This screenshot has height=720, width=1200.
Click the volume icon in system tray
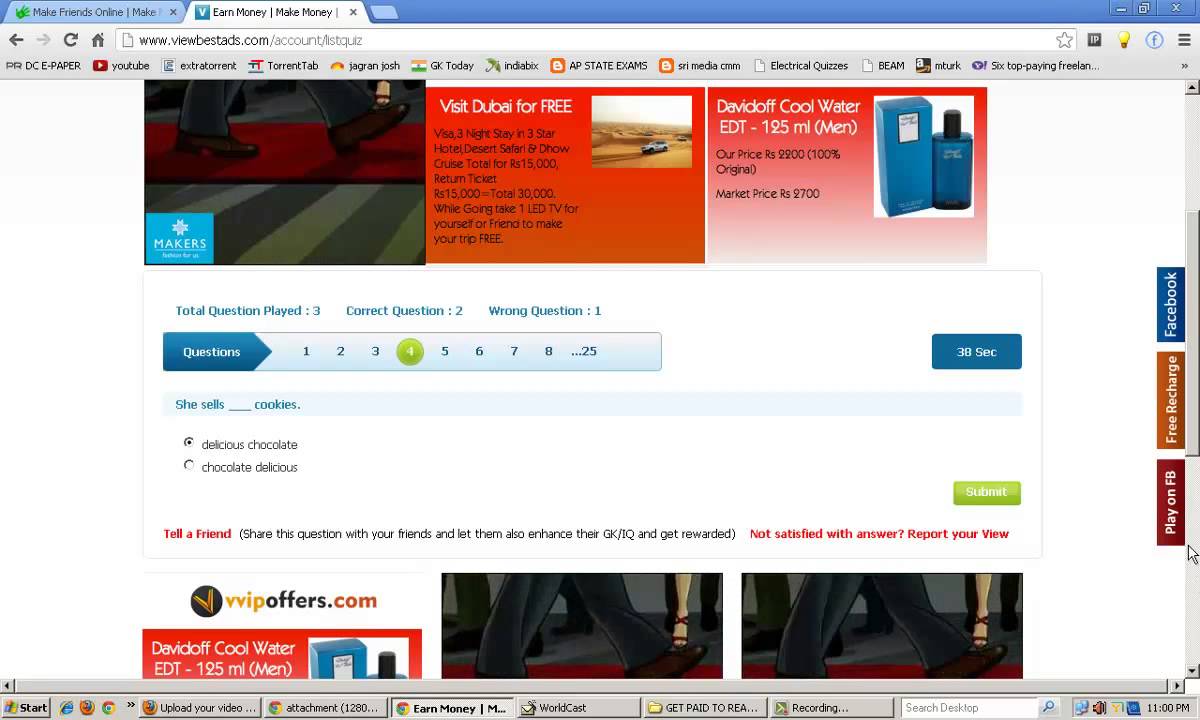coord(1099,707)
